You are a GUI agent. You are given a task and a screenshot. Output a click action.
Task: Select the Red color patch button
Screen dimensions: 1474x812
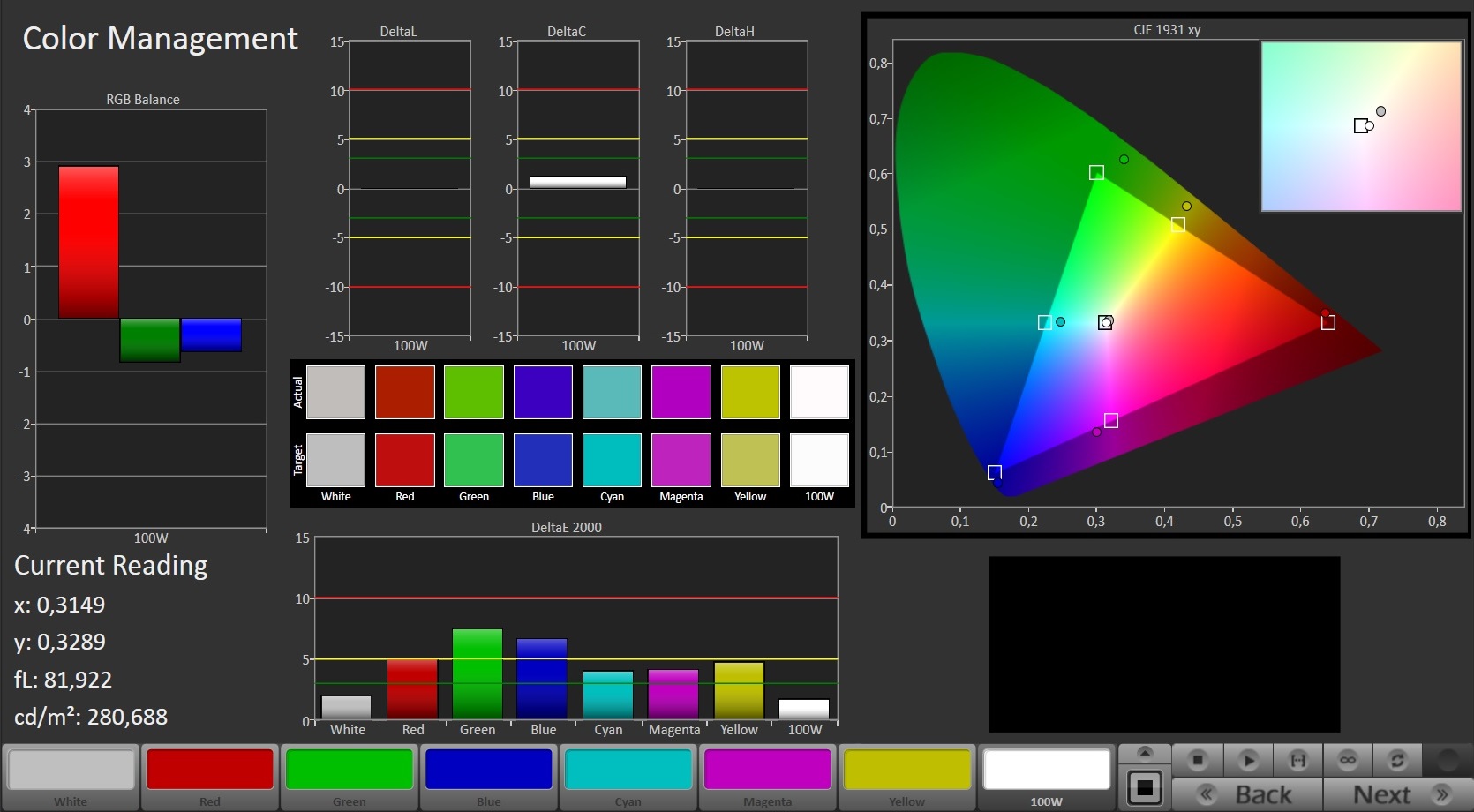(210, 777)
